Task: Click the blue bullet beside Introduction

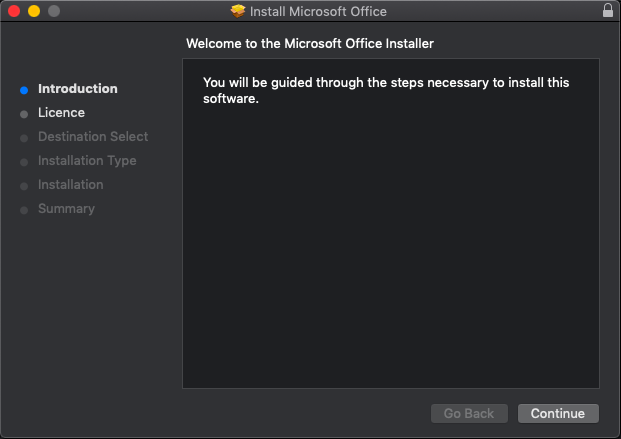Action: (x=24, y=89)
